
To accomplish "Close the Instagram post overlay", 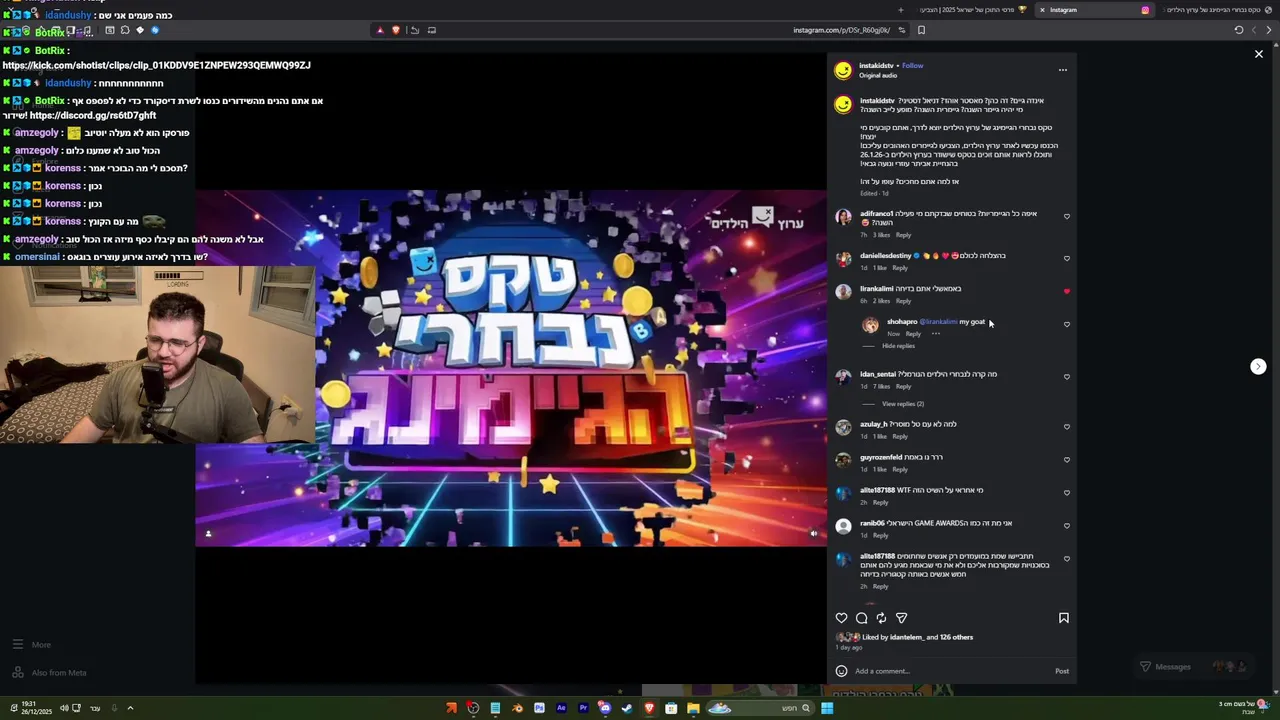I will (1259, 54).
